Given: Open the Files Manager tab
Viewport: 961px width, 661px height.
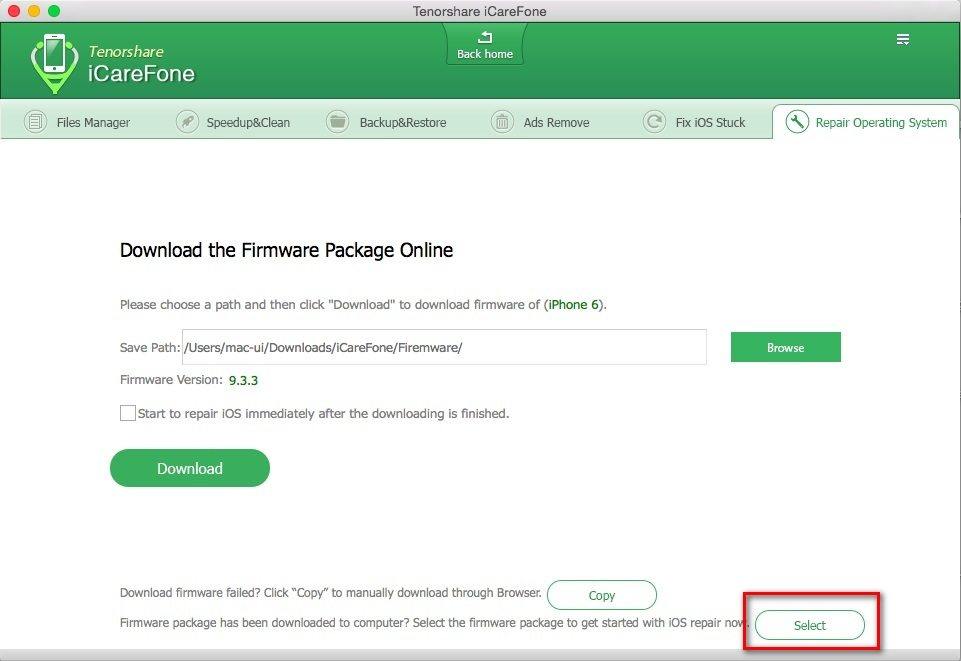Looking at the screenshot, I should [77, 122].
